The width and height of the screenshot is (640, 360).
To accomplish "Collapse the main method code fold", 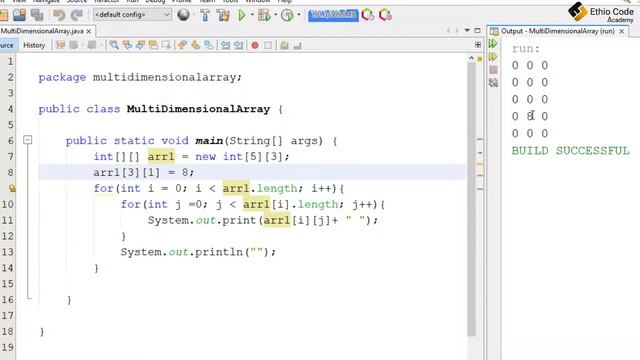I will click(x=27, y=140).
